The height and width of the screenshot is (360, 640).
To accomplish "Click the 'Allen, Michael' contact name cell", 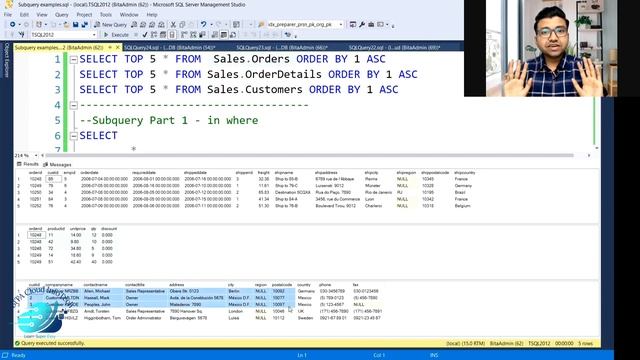I will pyautogui.click(x=97, y=291).
